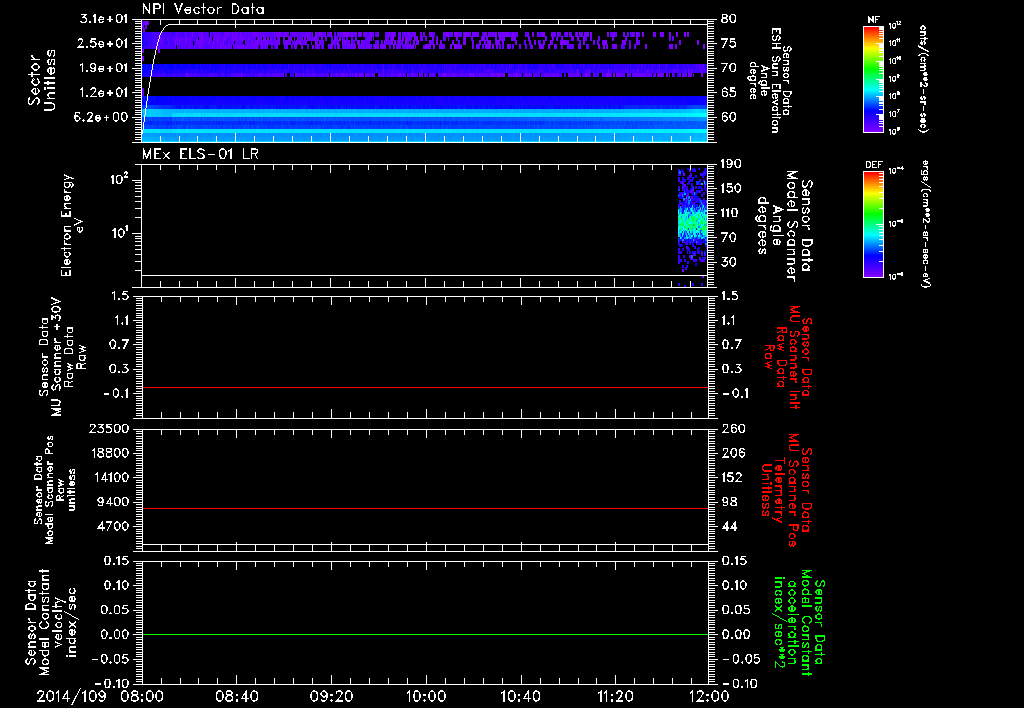
Task: Click the NPI Vector Data panel title
Action: (x=203, y=9)
